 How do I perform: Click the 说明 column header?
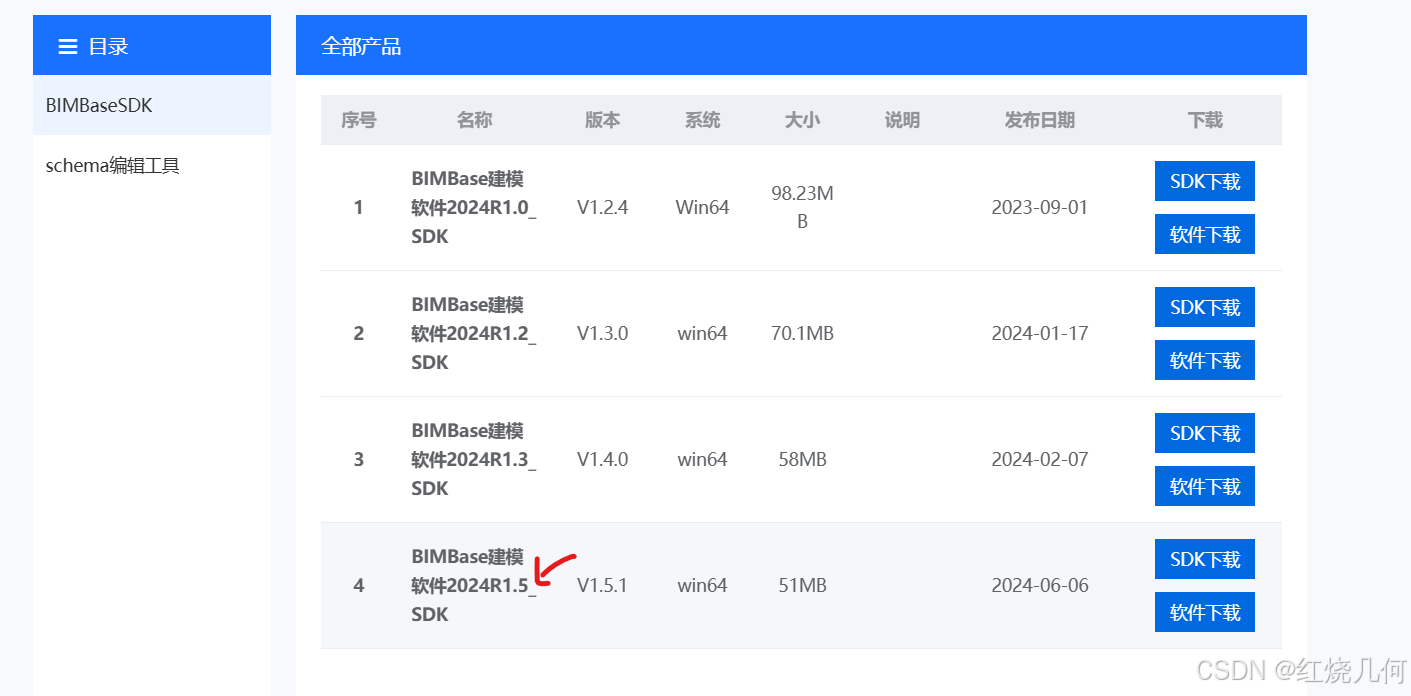pyautogui.click(x=902, y=120)
